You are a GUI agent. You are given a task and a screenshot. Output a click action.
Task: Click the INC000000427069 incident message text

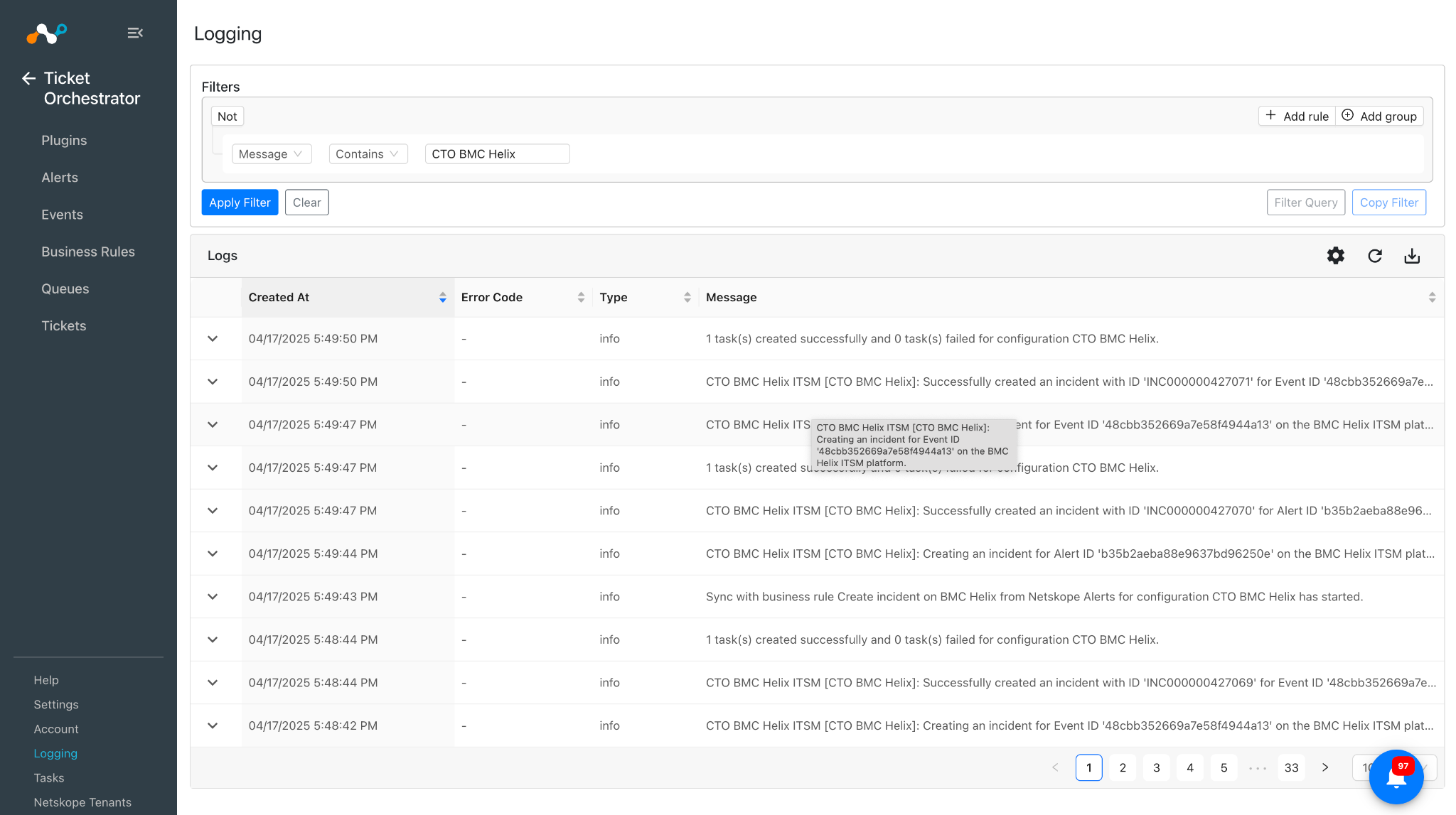(x=1071, y=683)
